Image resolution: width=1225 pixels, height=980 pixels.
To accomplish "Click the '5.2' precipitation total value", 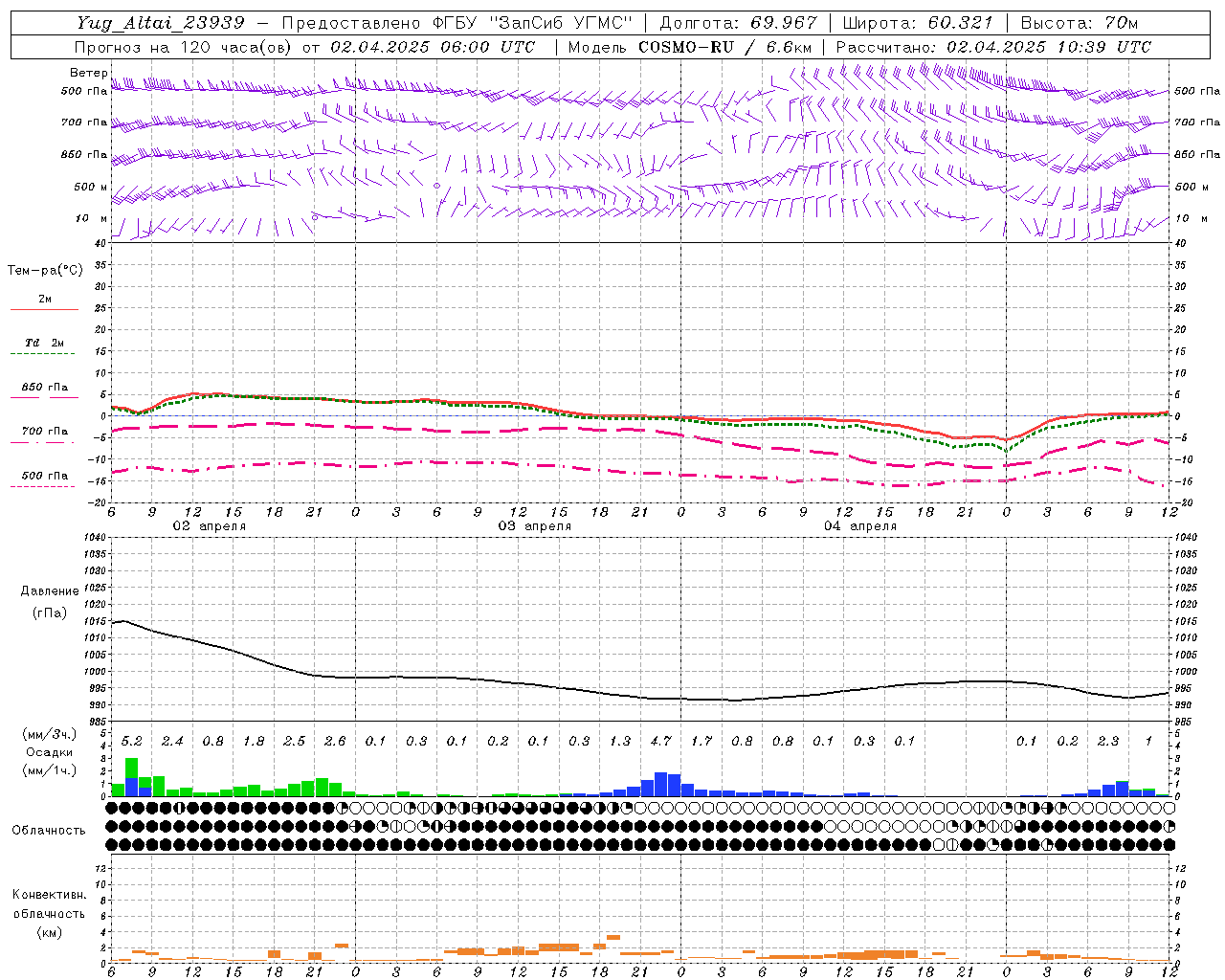I will coord(132,741).
